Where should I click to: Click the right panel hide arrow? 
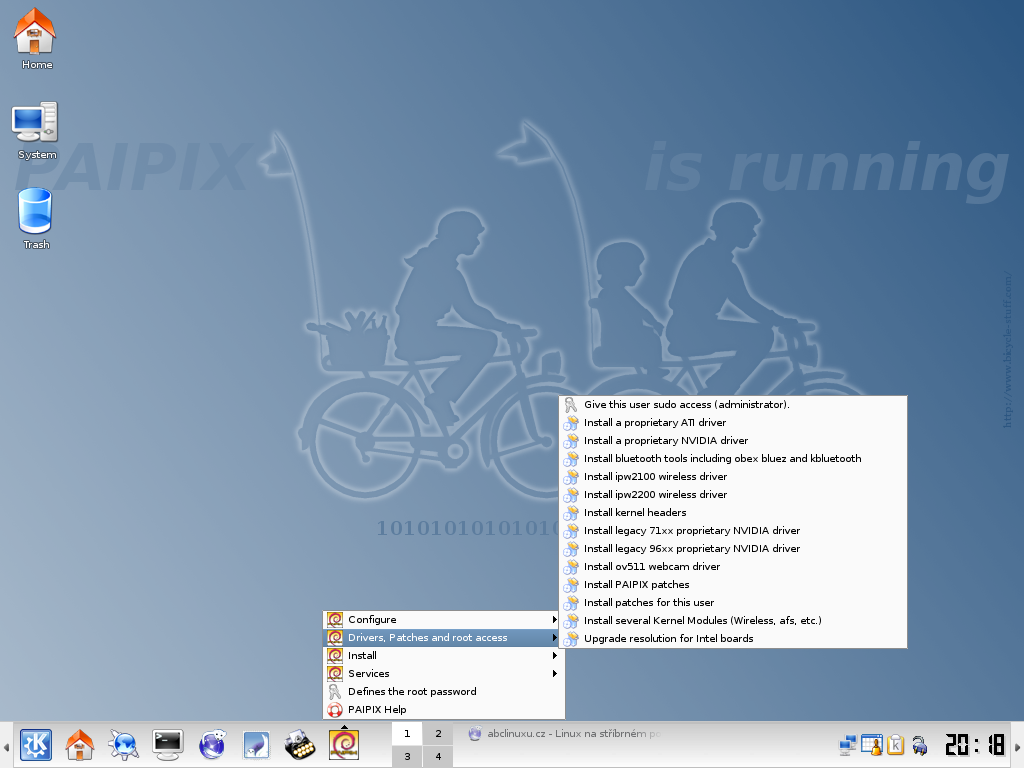click(x=1017, y=745)
